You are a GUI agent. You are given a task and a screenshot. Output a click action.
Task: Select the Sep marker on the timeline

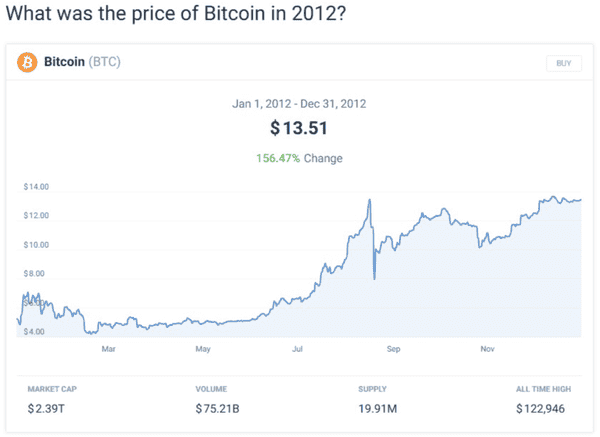coord(393,349)
